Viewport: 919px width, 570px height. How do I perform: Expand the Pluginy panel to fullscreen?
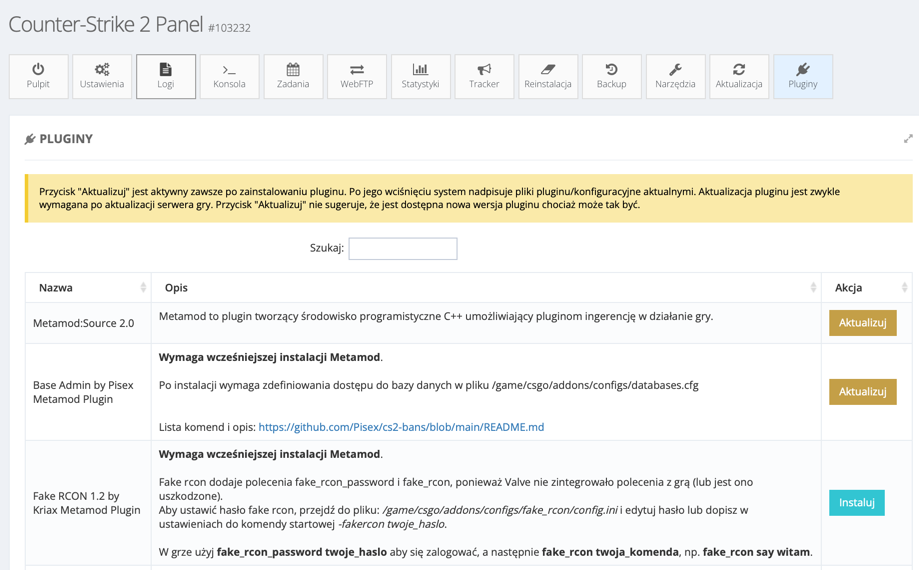907,139
